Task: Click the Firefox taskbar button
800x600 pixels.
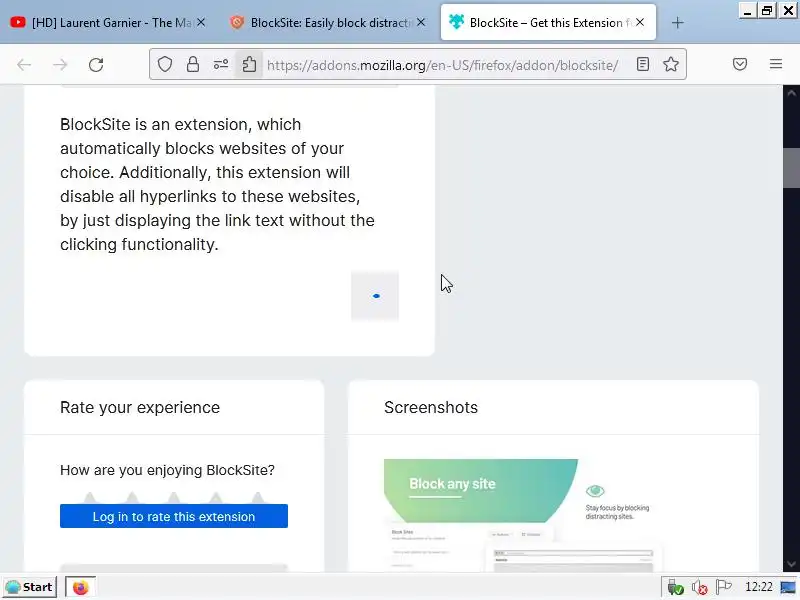Action: [x=80, y=587]
